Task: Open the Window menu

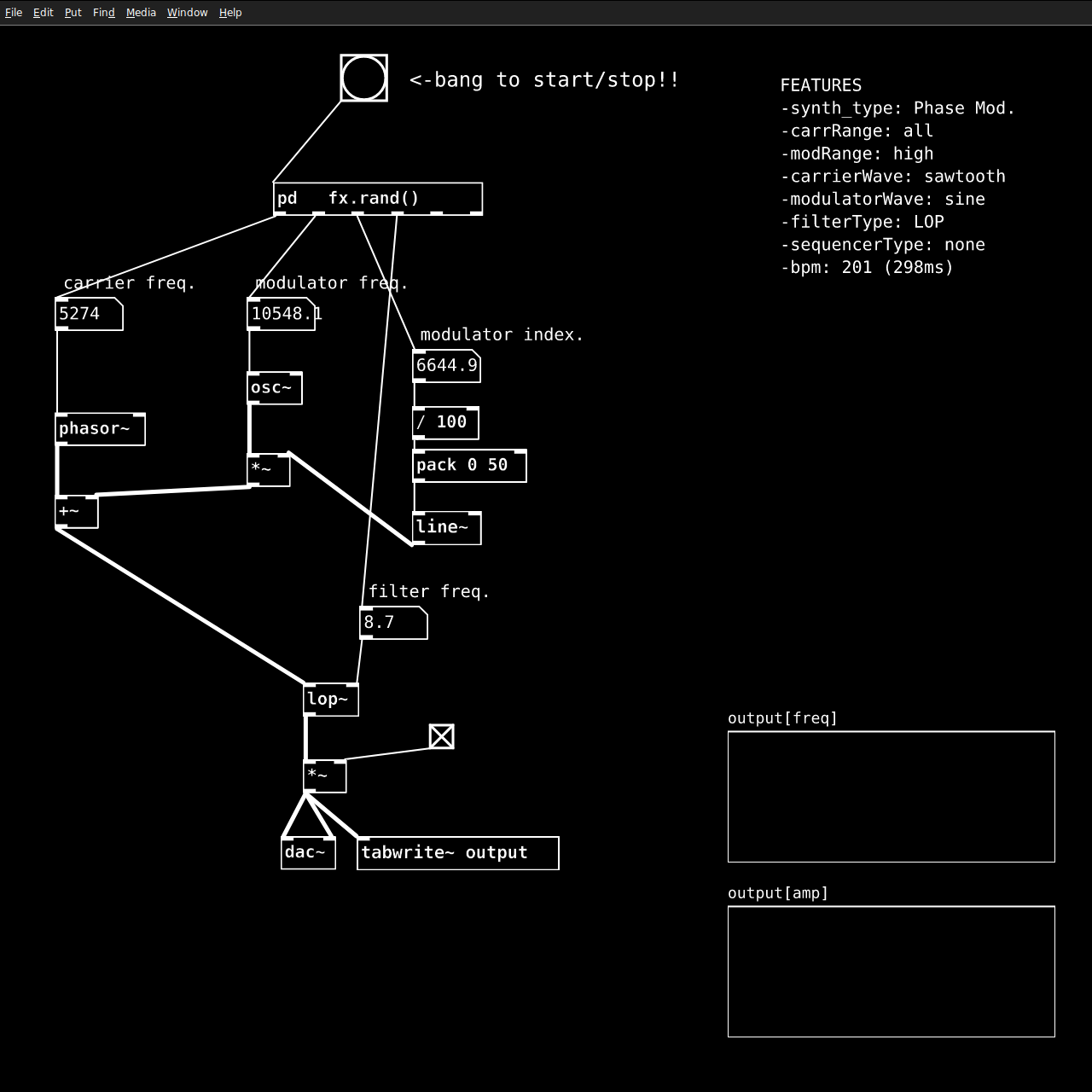Action: [x=188, y=13]
